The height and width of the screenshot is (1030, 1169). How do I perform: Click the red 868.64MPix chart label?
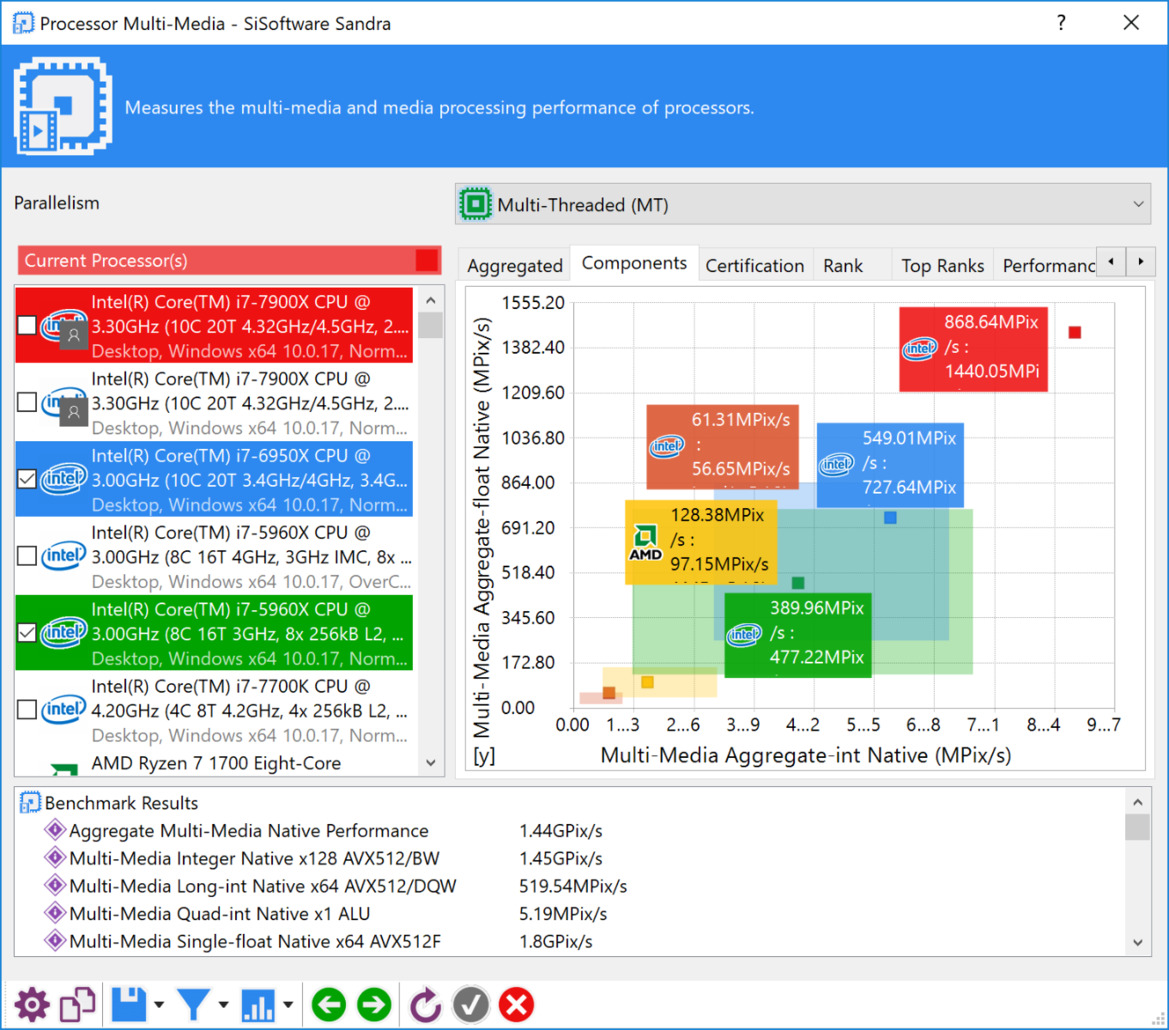point(973,349)
